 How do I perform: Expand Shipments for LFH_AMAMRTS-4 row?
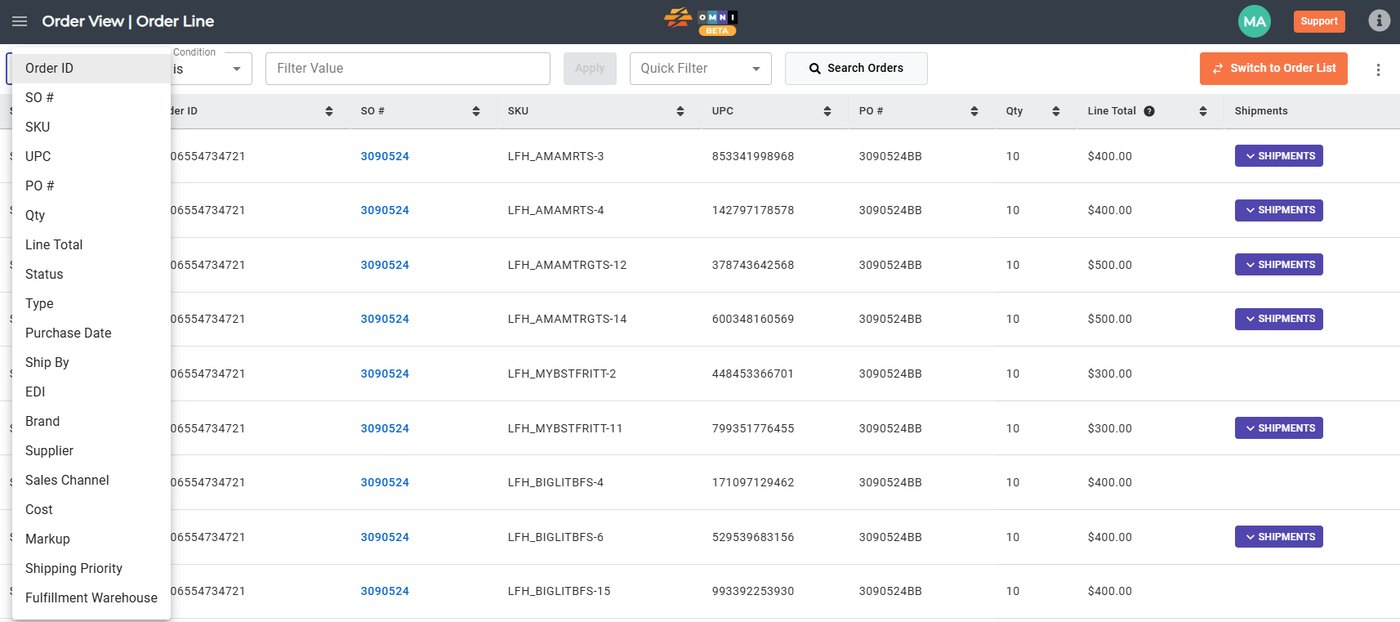(1279, 210)
